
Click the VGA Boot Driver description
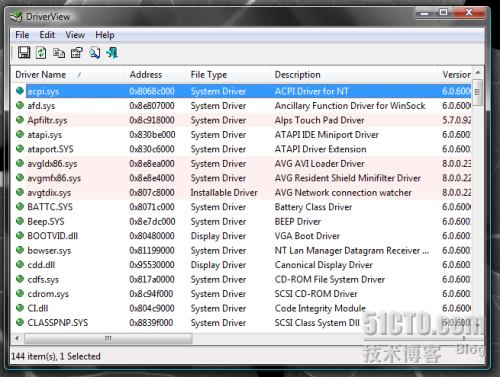coord(307,236)
